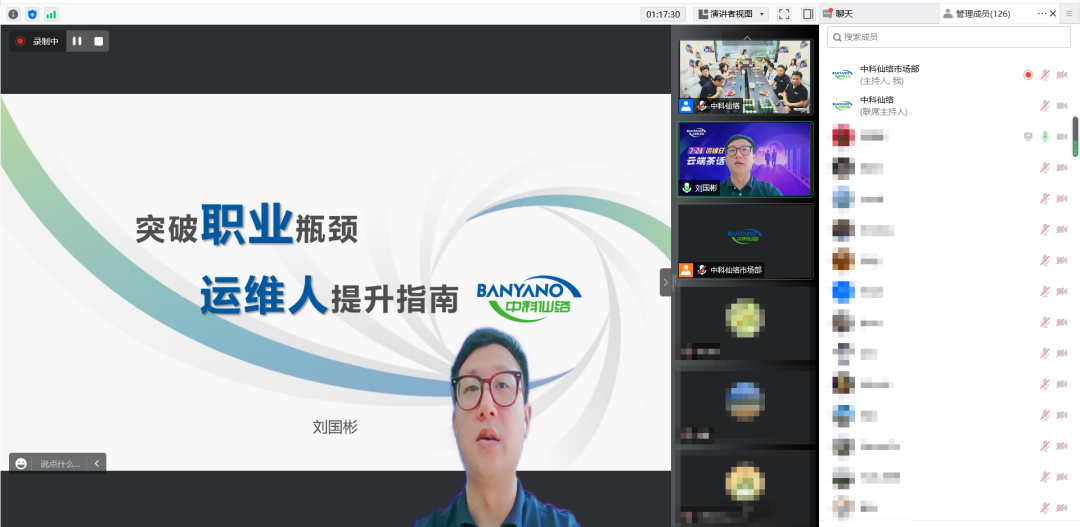Screen dimensions: 1080x527
Task: Open the hamburger menu at top right
Action: click(x=1069, y=14)
